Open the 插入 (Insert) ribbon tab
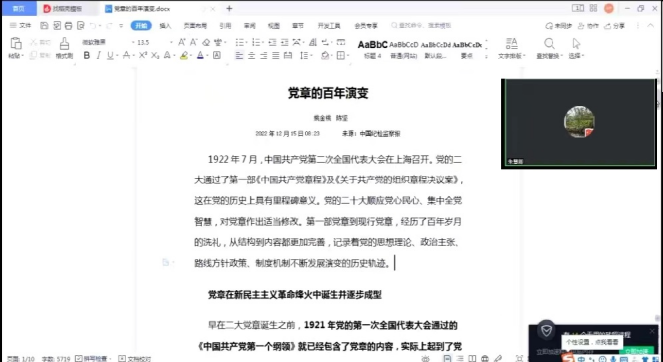 (x=165, y=26)
